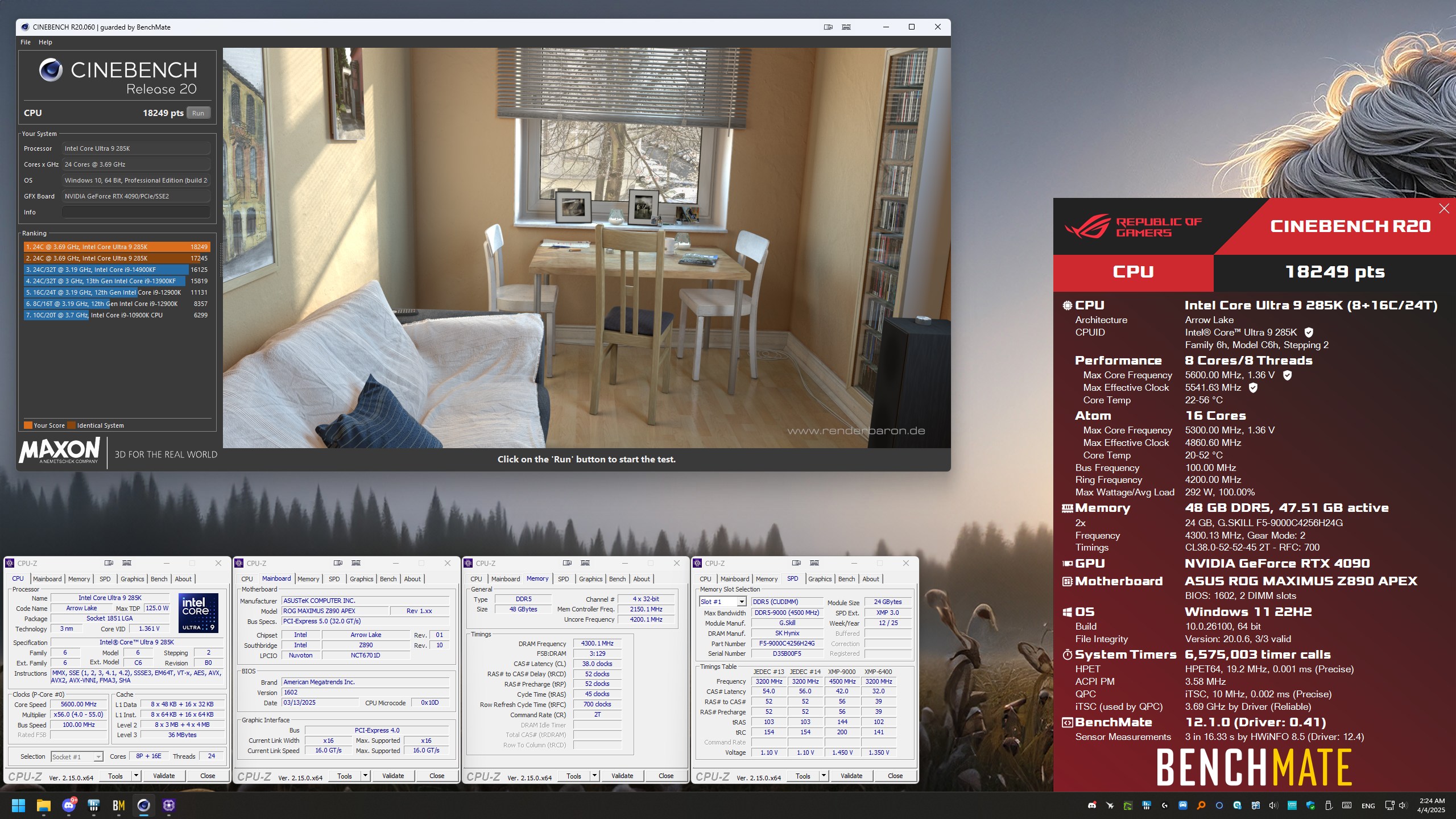Screen dimensions: 1456x819
Task: Select ranking row Intel Core i9-14900KF
Action: pos(117,270)
